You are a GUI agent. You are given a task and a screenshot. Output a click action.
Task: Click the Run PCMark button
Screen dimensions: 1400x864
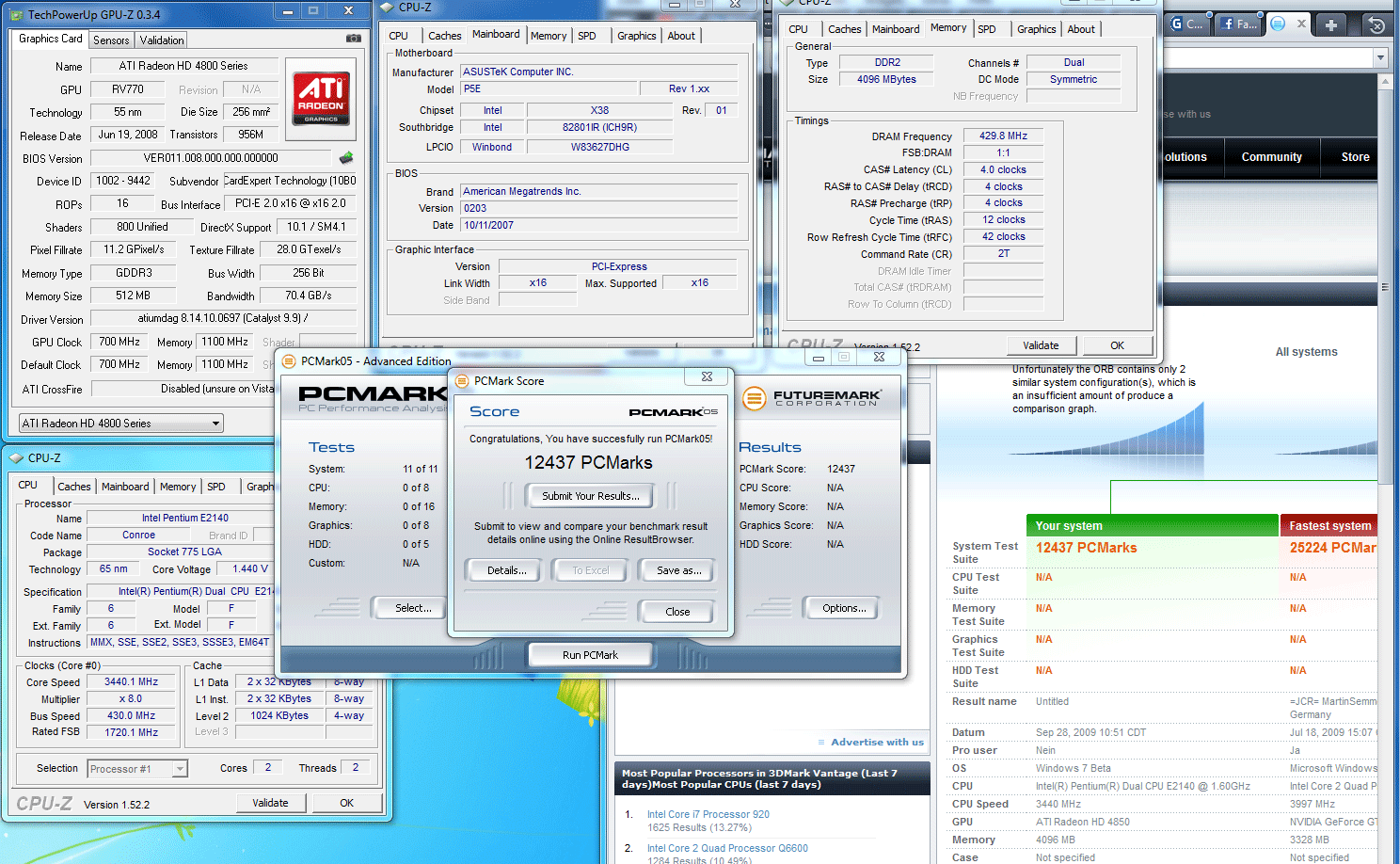point(590,655)
